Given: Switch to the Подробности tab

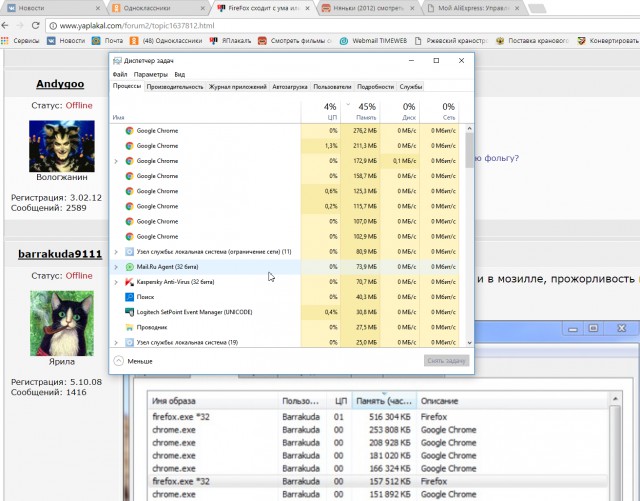Looking at the screenshot, I should click(376, 87).
